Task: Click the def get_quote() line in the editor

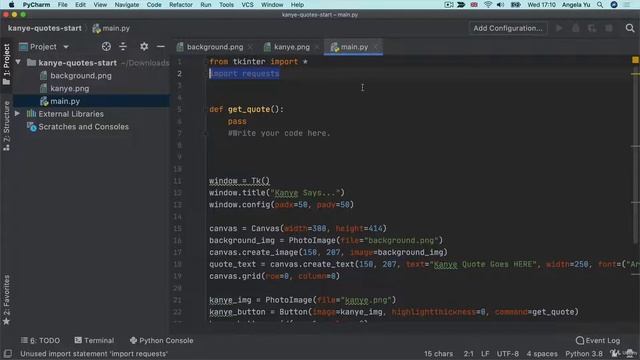Action: pos(246,109)
